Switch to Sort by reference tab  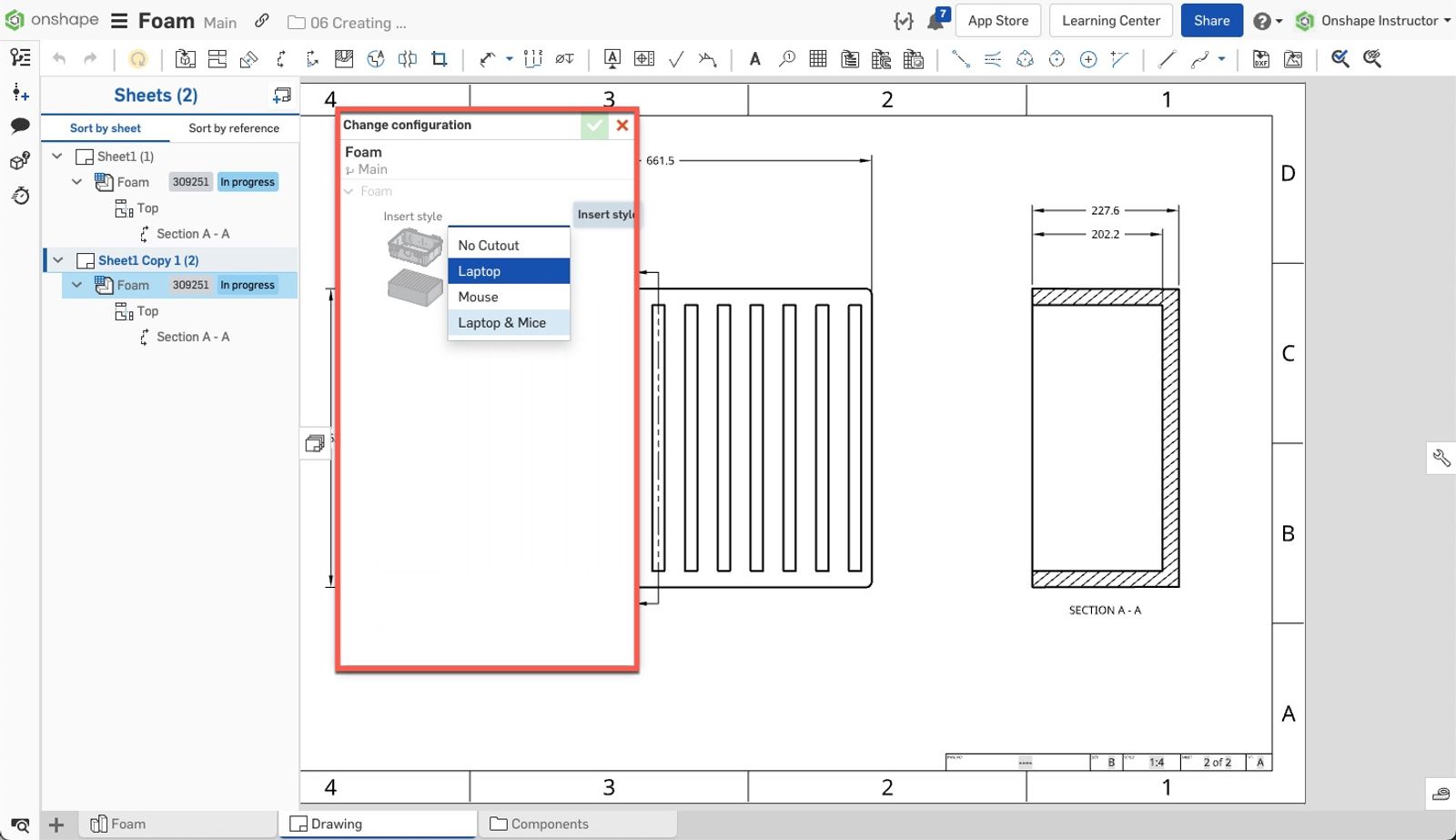point(234,128)
